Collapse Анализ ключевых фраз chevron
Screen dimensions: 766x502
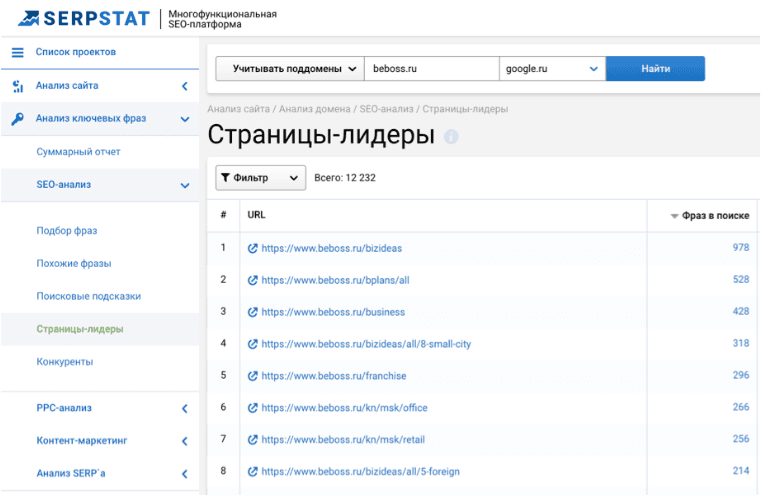[x=185, y=119]
